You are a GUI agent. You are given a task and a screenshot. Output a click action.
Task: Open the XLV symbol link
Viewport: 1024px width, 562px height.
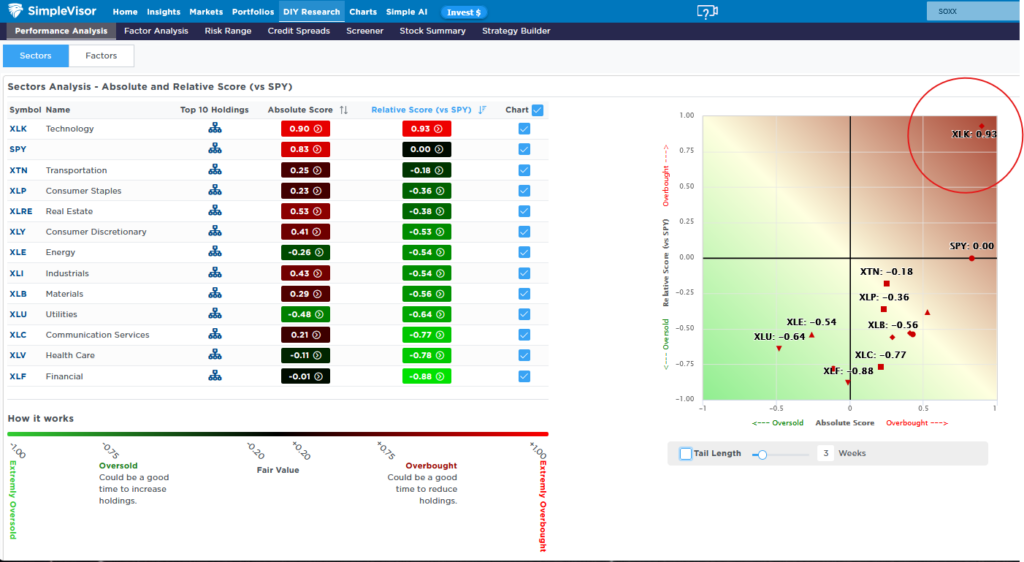pos(18,355)
